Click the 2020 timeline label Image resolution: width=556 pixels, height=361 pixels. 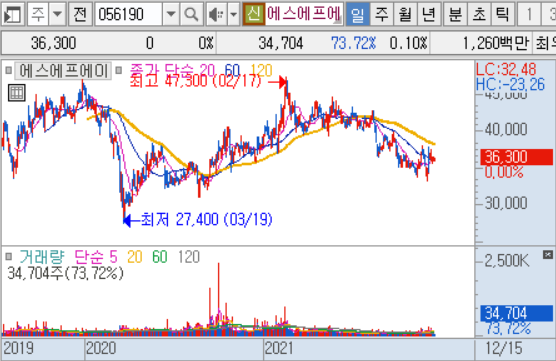pyautogui.click(x=101, y=348)
